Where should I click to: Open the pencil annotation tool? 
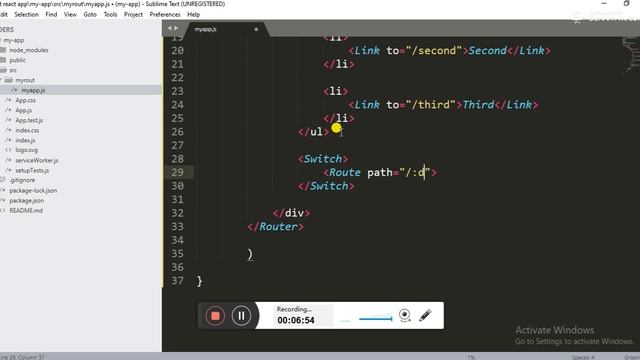(425, 315)
